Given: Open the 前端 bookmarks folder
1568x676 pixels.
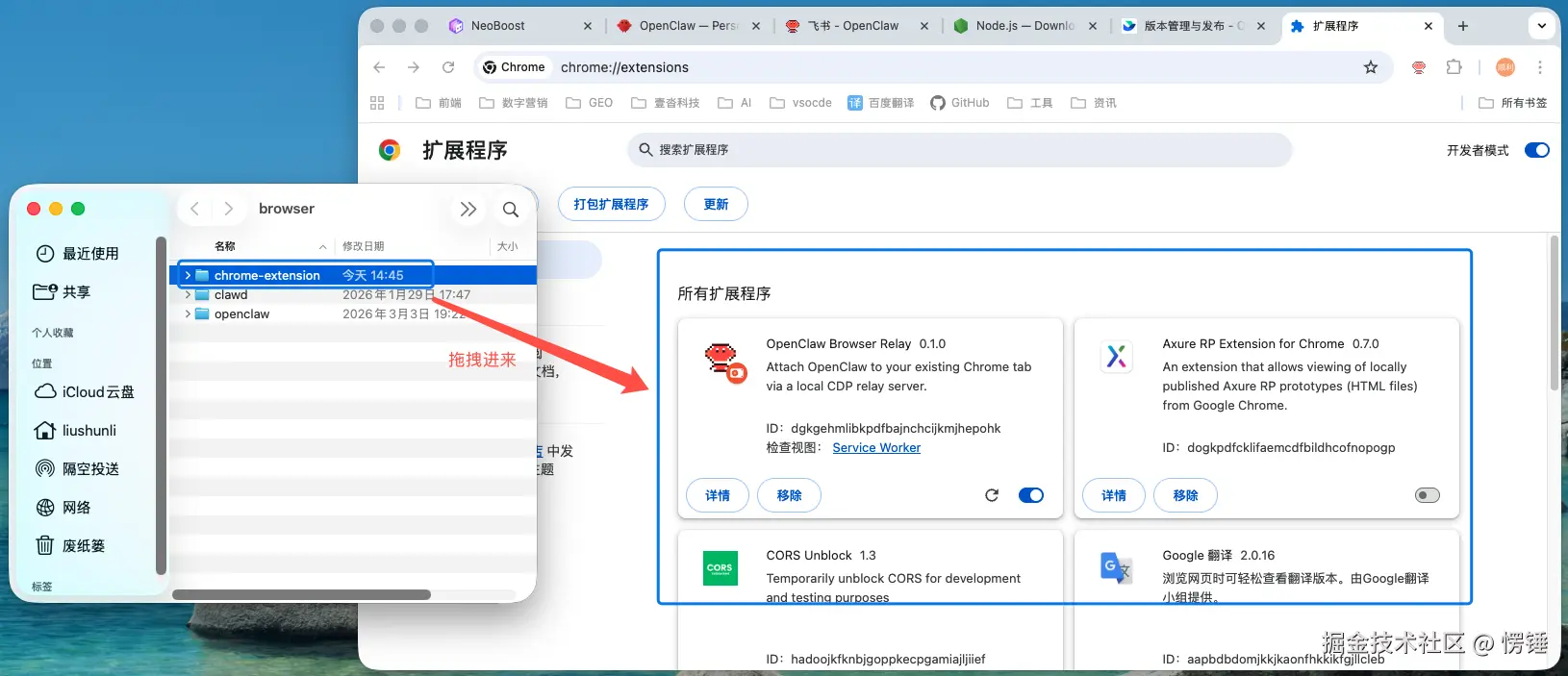Looking at the screenshot, I should coord(439,103).
